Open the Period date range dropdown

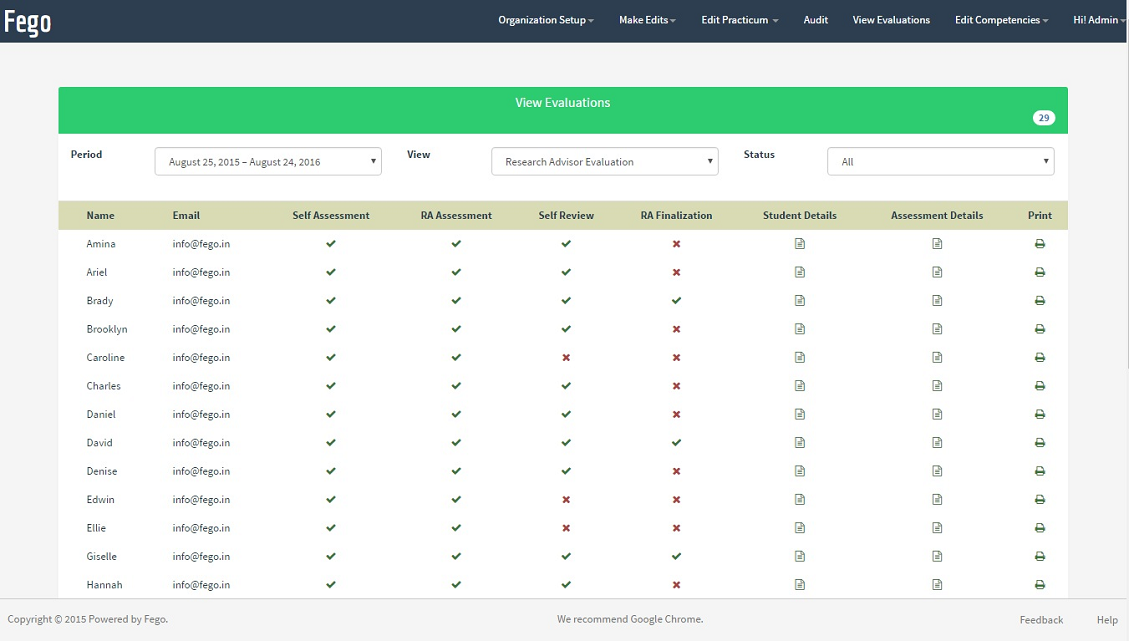pos(268,162)
